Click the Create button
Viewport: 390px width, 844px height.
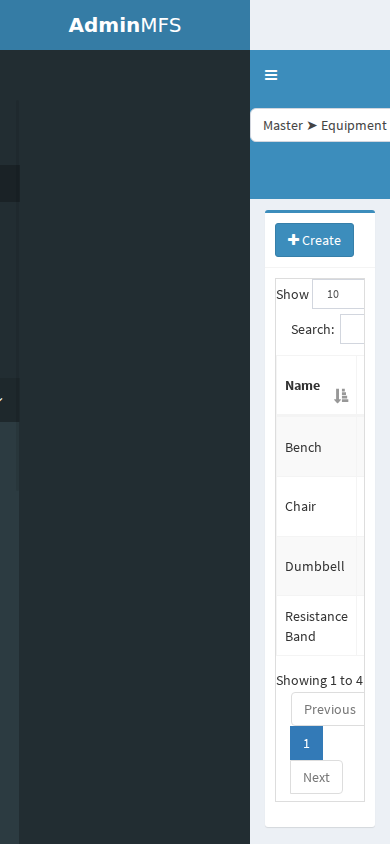[315, 240]
